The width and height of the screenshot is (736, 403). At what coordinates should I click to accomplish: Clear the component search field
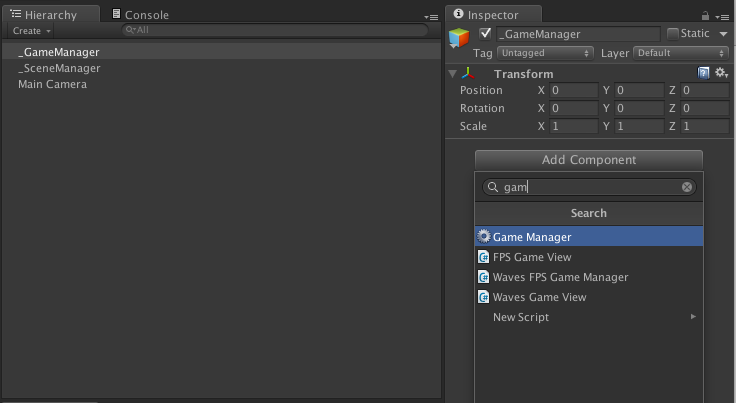[687, 187]
